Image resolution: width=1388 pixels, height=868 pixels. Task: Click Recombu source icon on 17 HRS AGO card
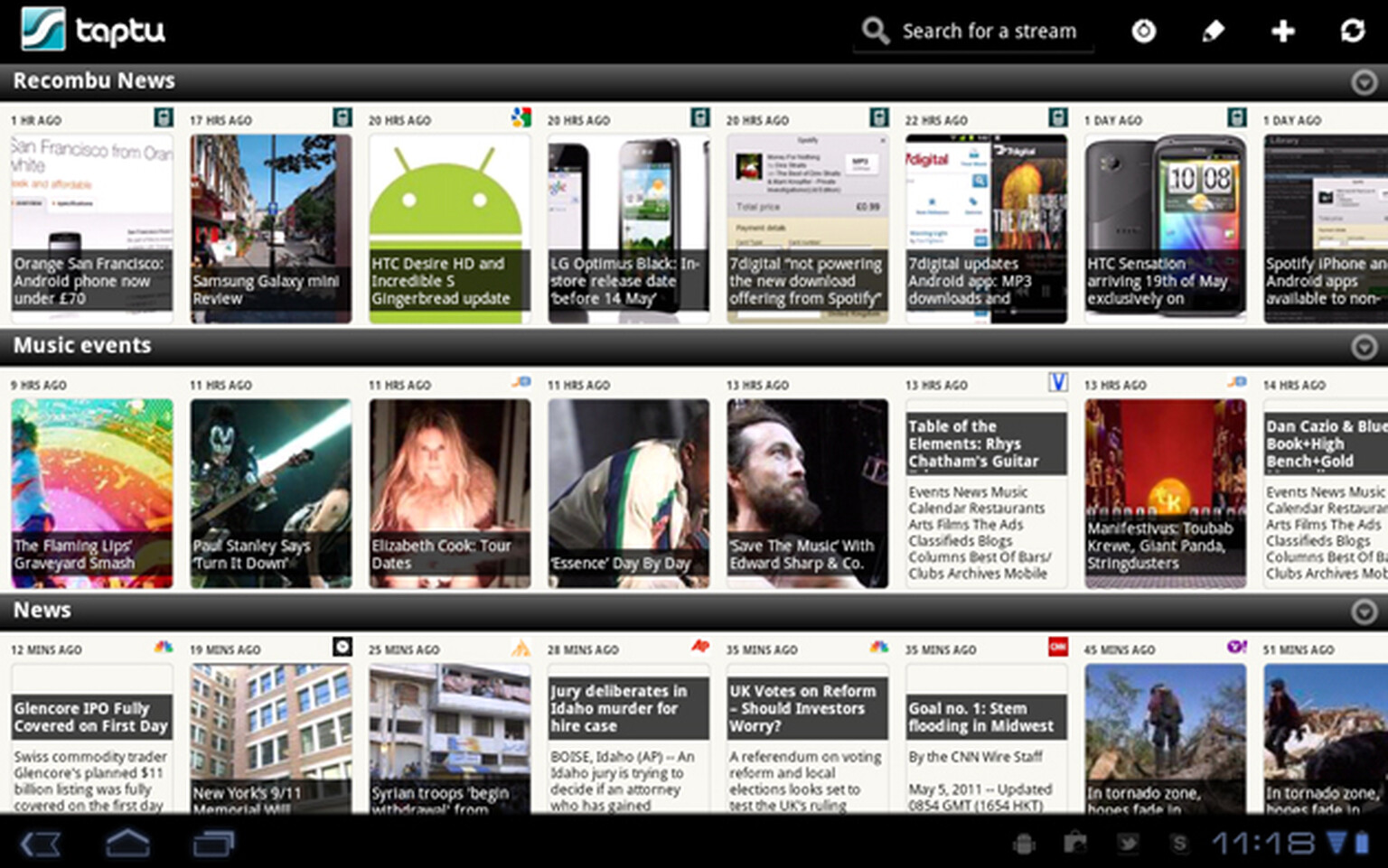tap(342, 117)
